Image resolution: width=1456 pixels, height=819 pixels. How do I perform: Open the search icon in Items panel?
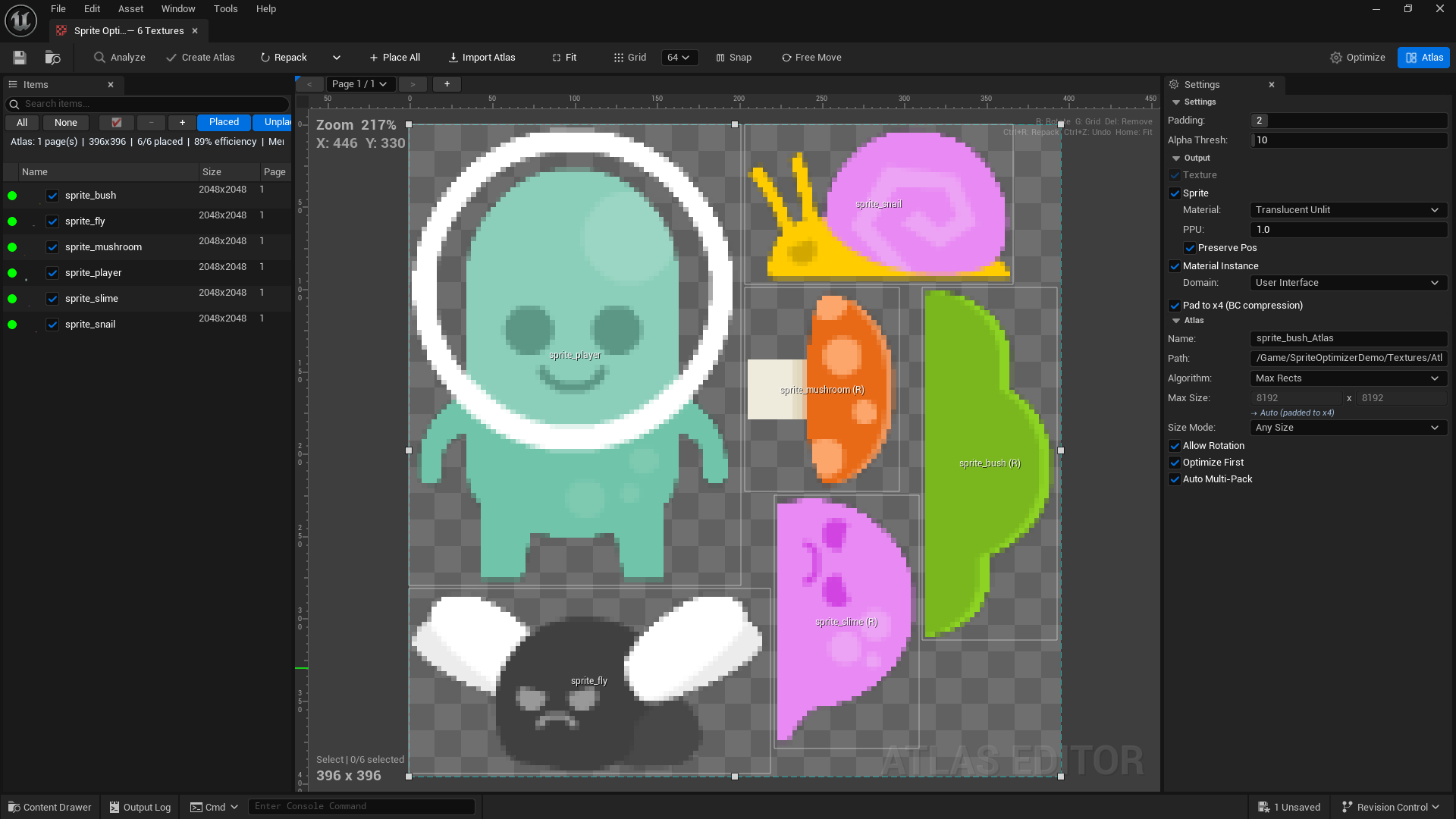(x=14, y=104)
